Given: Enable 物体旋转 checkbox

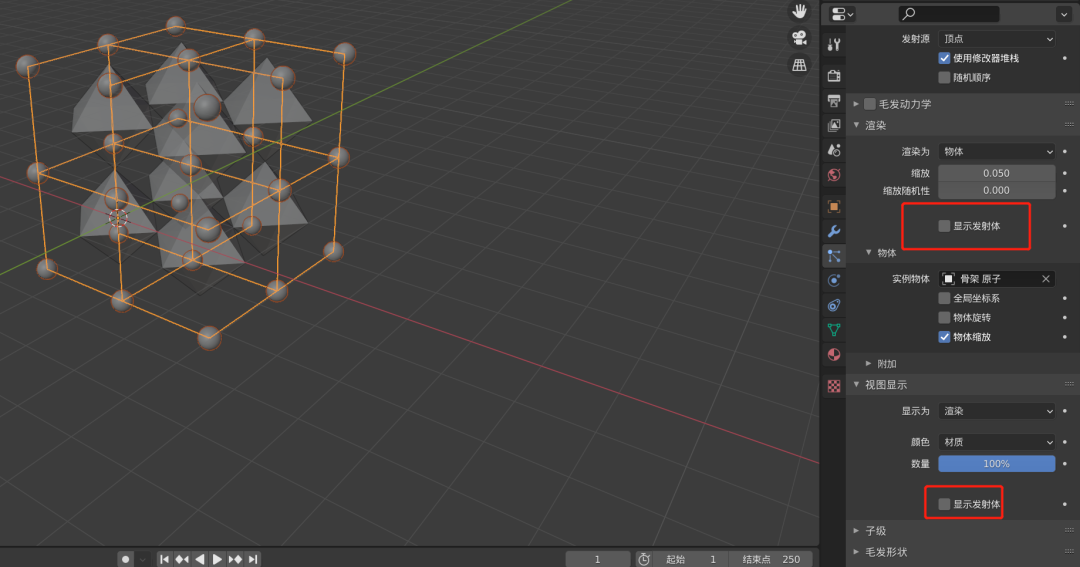Looking at the screenshot, I should (x=944, y=318).
